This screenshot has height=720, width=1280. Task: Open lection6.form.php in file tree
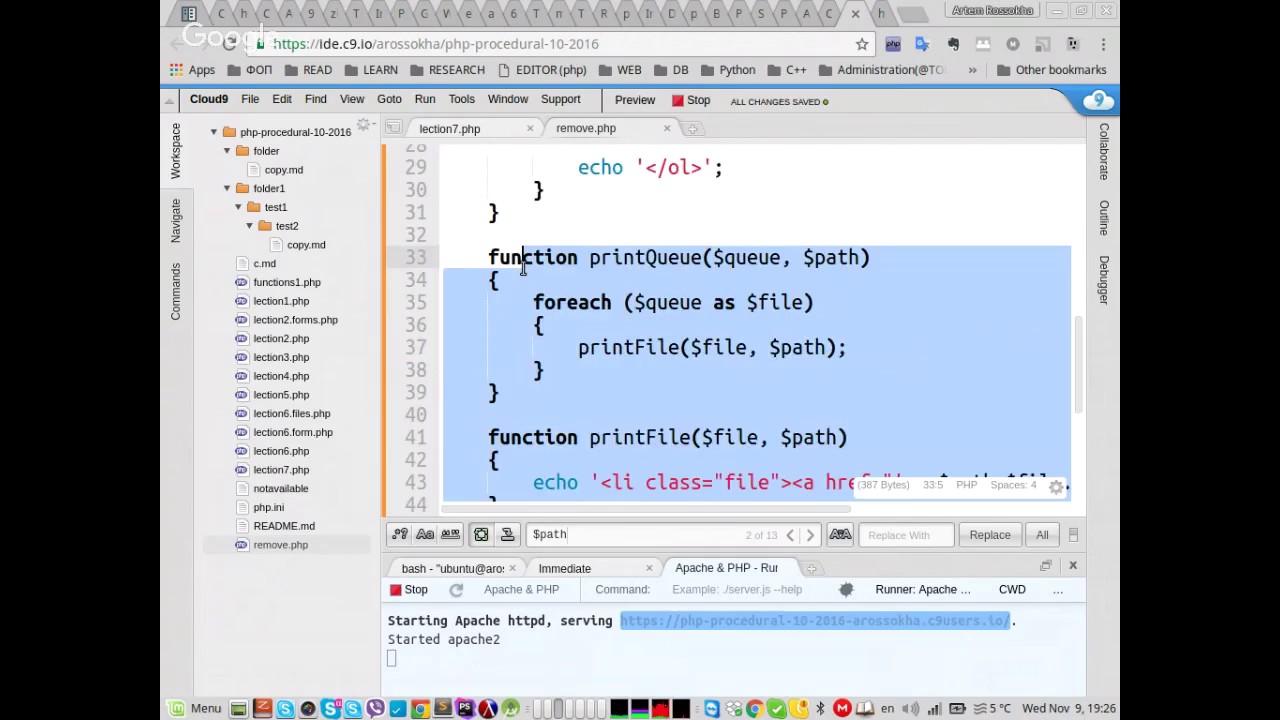coord(293,432)
